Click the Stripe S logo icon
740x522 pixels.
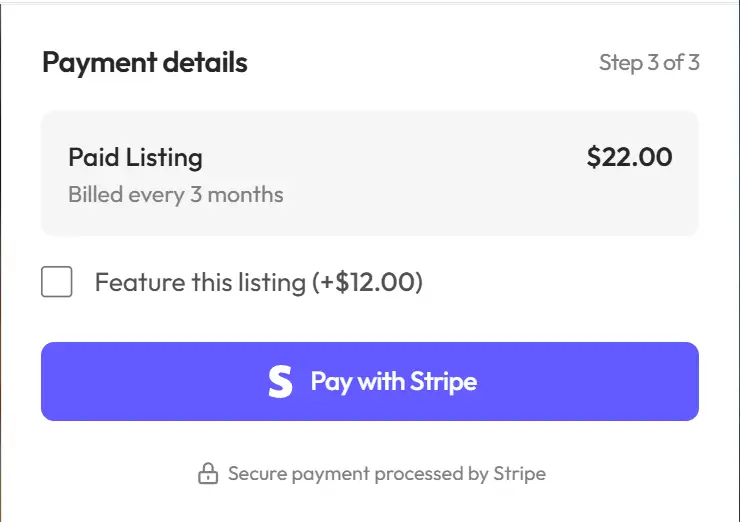[281, 382]
